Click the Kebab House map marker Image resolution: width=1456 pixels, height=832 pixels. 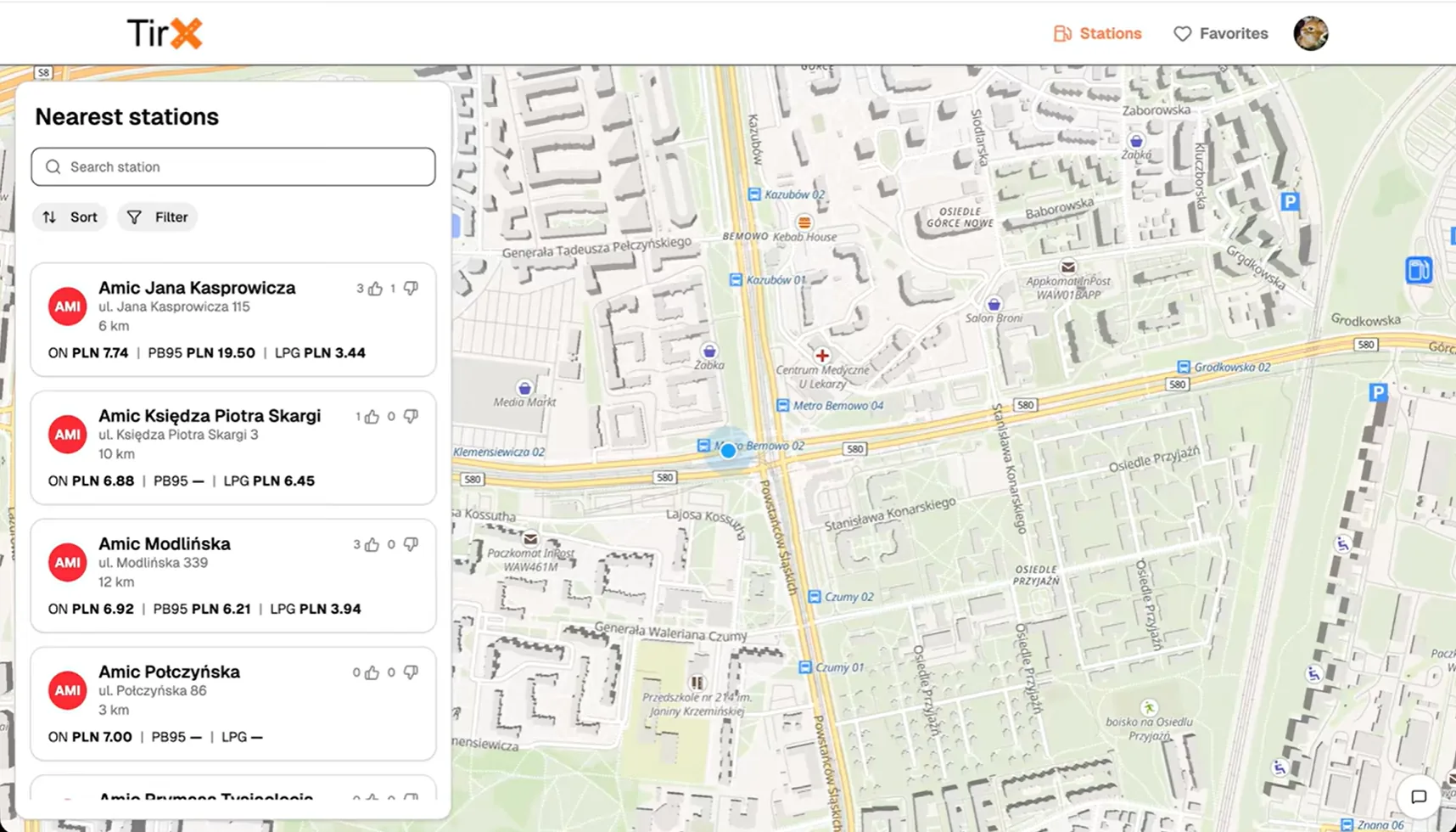(x=804, y=223)
